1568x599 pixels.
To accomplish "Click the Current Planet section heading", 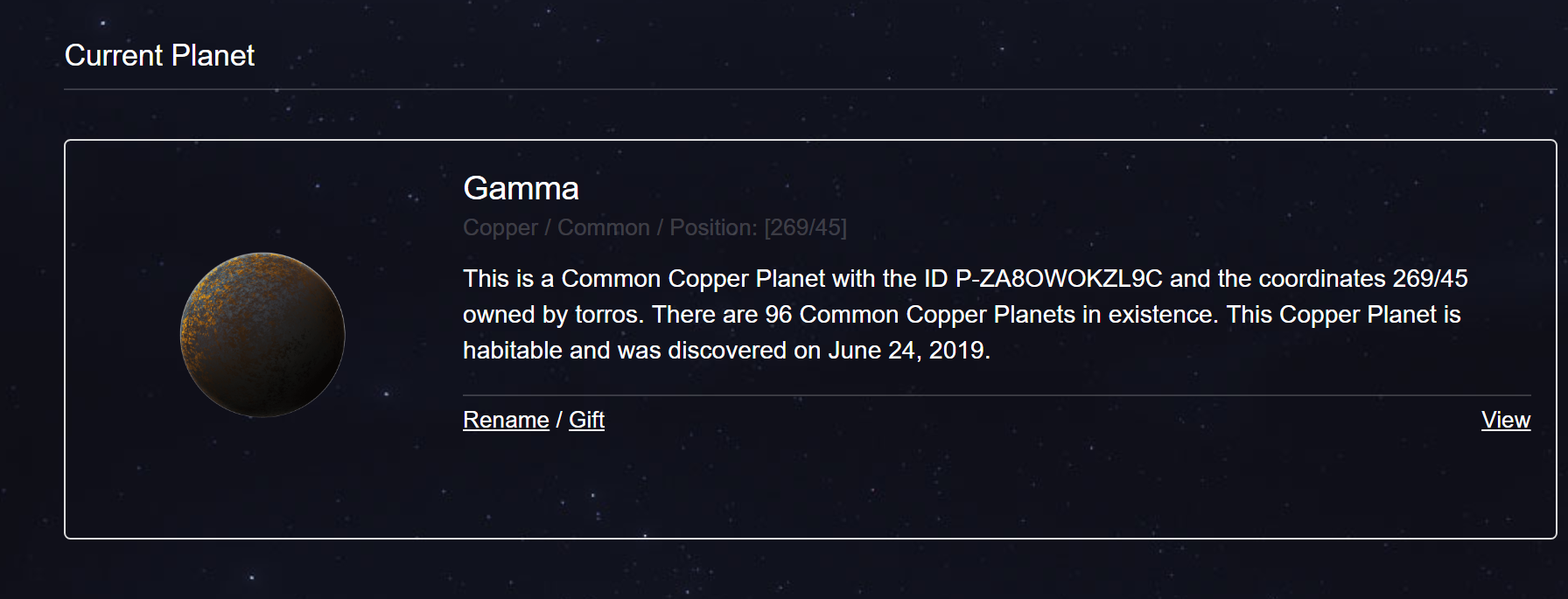I will [x=159, y=56].
